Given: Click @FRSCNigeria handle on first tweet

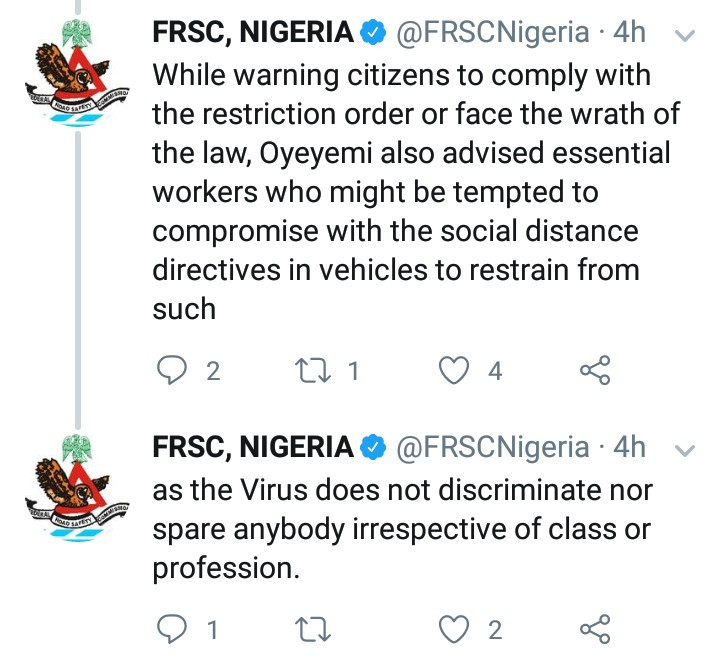Looking at the screenshot, I should [492, 34].
